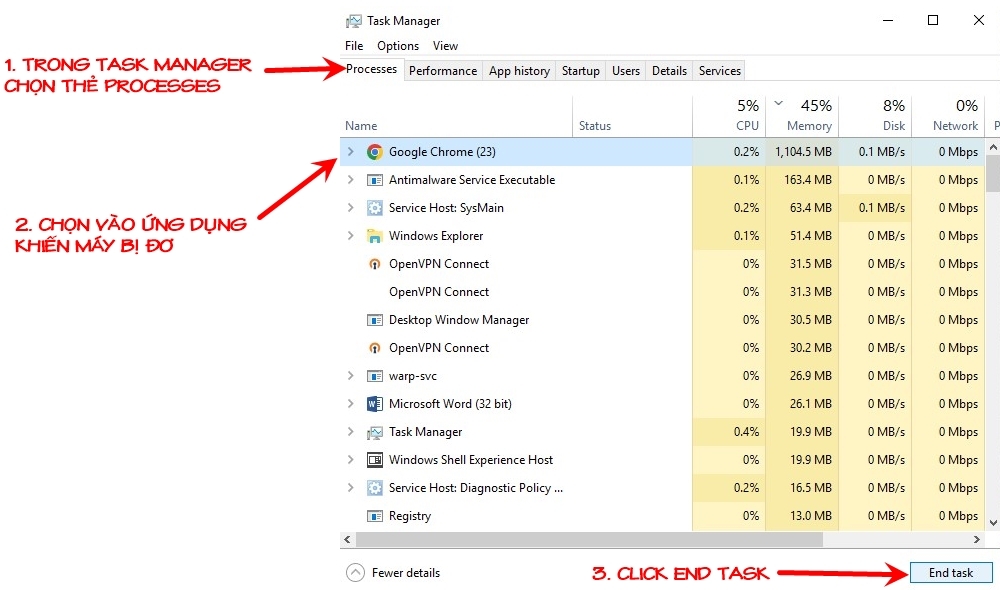Open the View menu
The height and width of the screenshot is (590, 1000).
tap(445, 46)
